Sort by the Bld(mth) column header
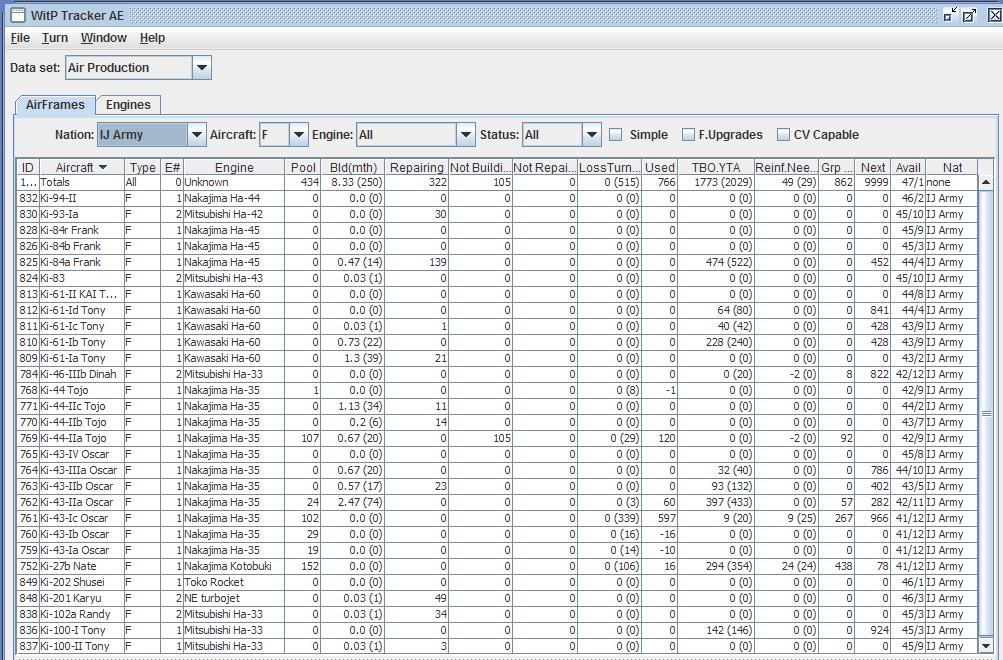The image size is (1003, 660). click(353, 168)
